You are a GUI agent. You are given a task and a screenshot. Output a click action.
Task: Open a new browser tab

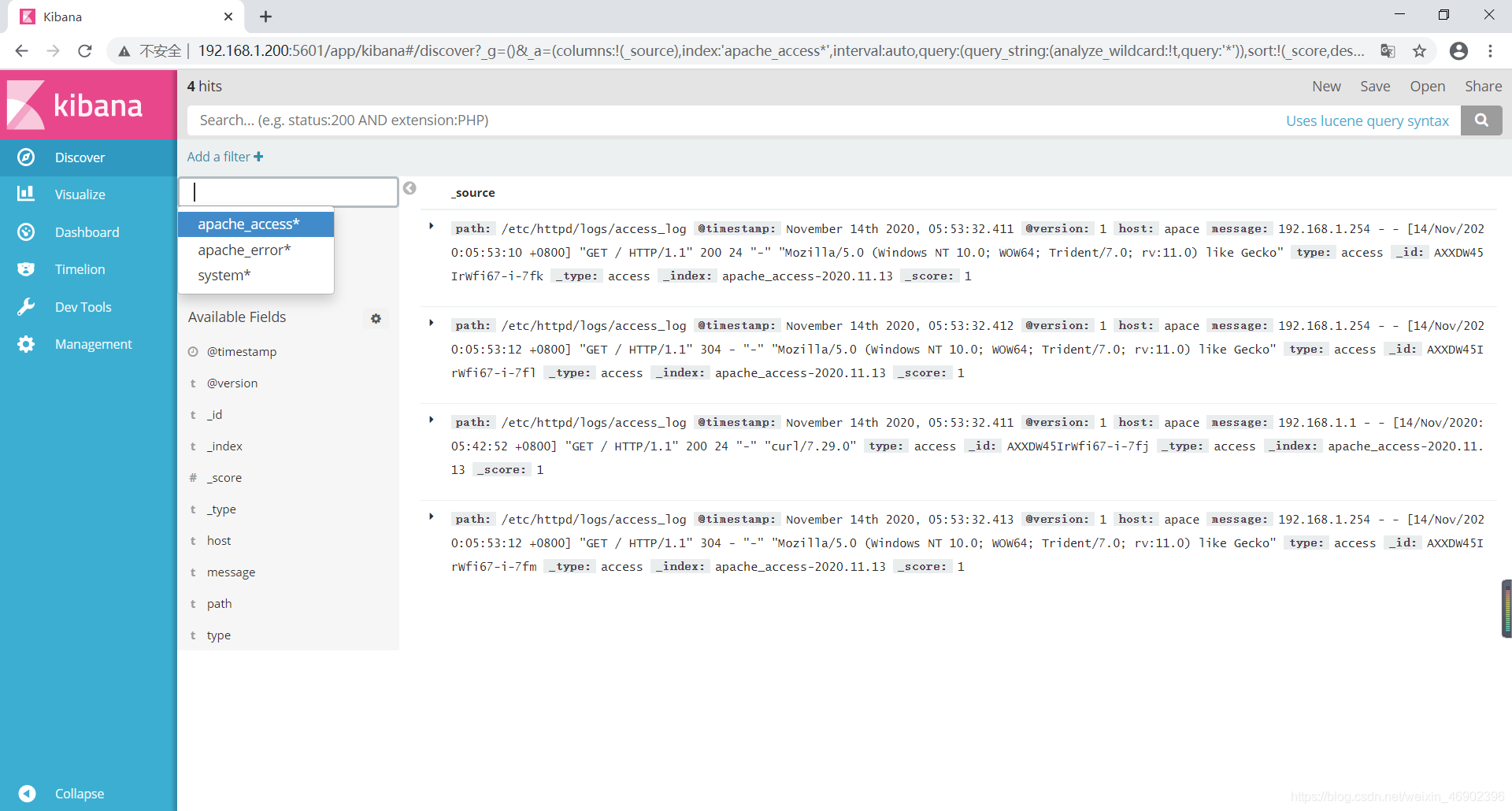tap(265, 17)
